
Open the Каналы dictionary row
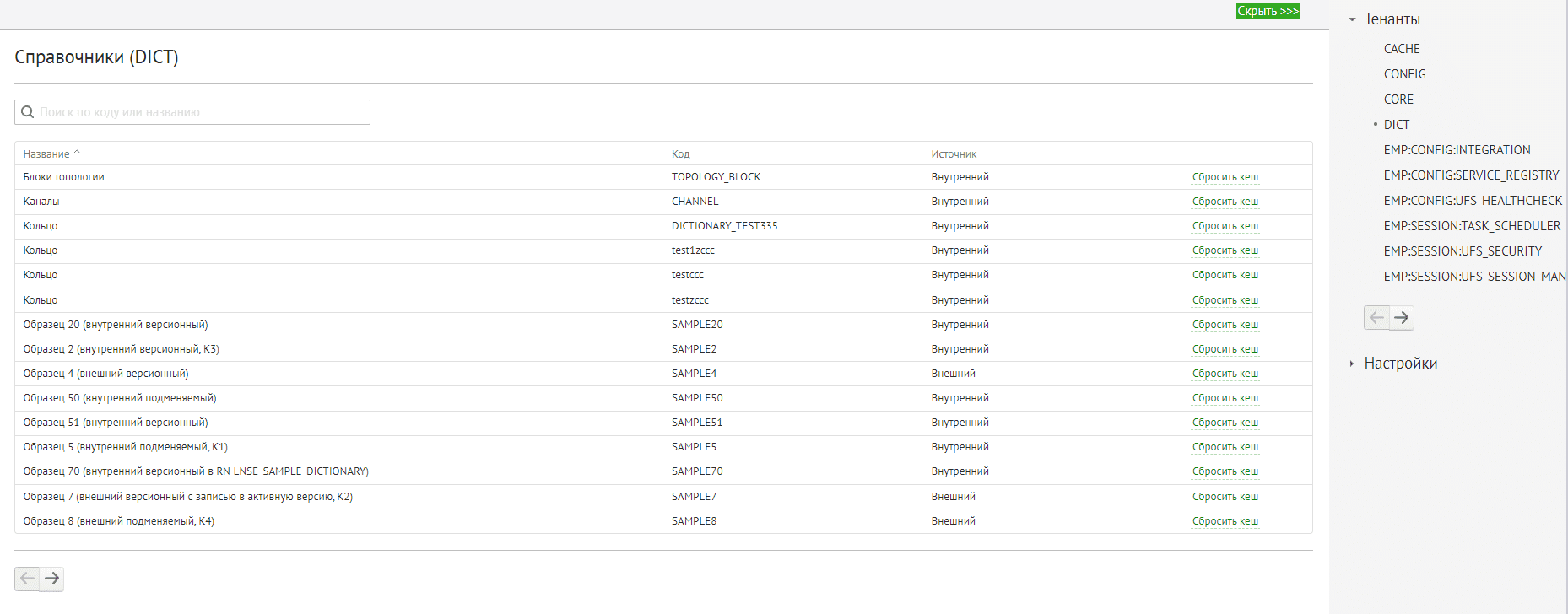click(x=41, y=202)
